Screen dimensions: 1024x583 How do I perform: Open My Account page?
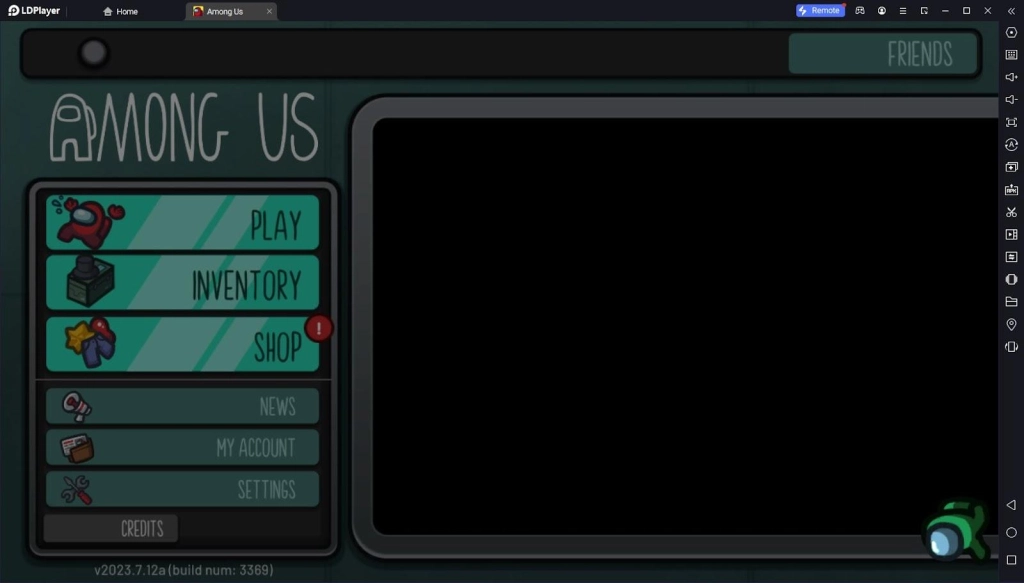click(182, 447)
